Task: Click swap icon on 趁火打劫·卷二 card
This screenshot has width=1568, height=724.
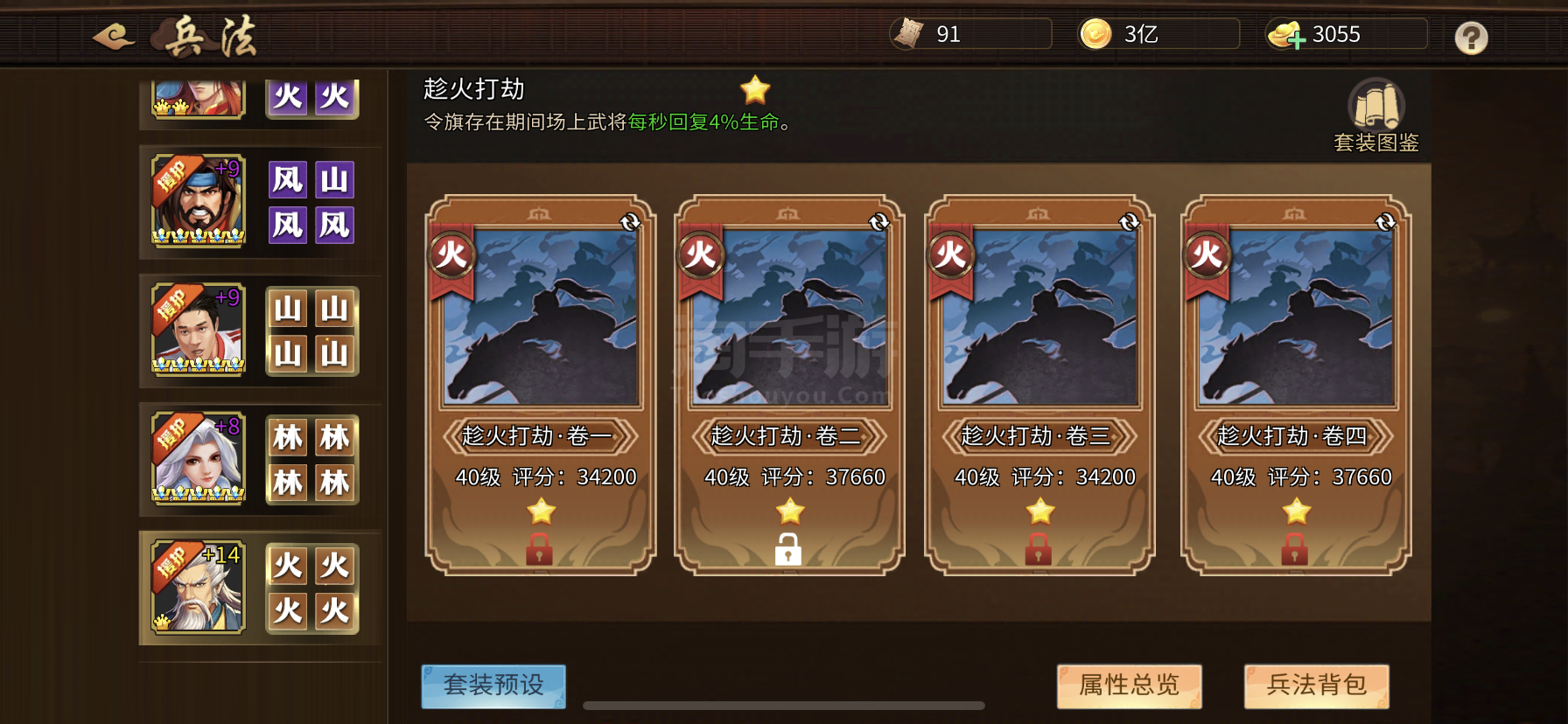Action: click(x=878, y=222)
